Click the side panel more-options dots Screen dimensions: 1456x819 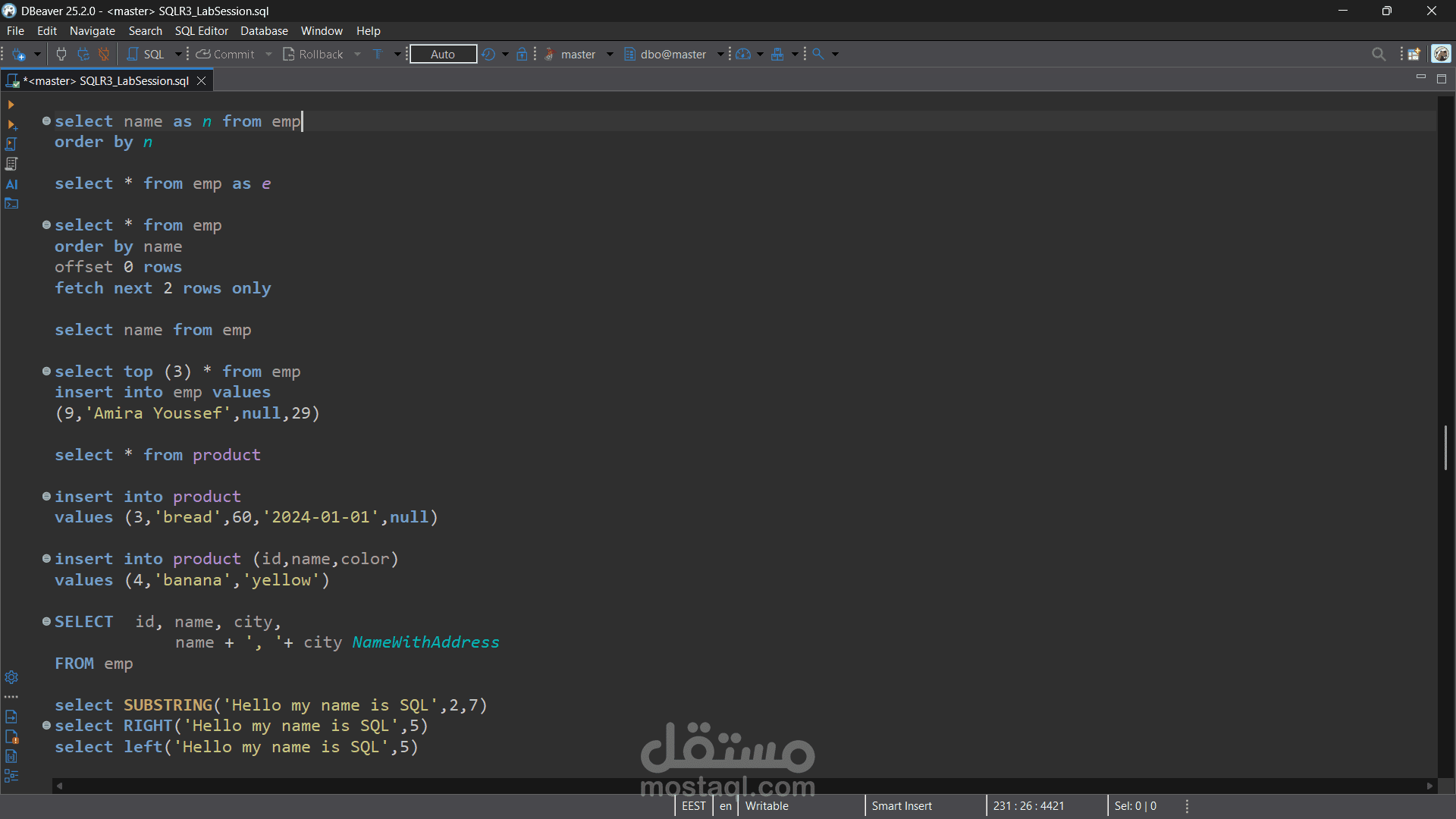(x=11, y=697)
